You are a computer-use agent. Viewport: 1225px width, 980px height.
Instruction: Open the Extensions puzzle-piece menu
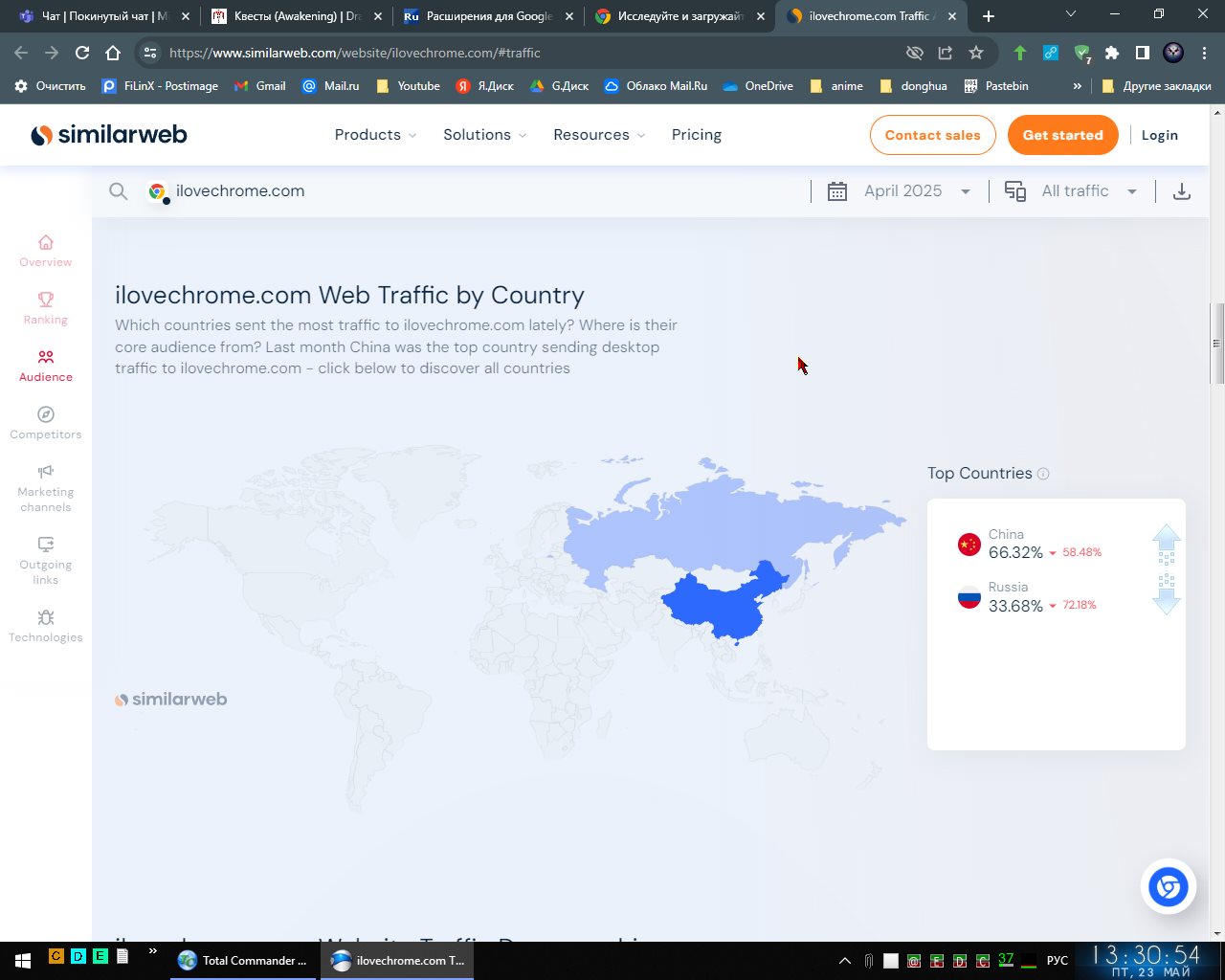1112,53
